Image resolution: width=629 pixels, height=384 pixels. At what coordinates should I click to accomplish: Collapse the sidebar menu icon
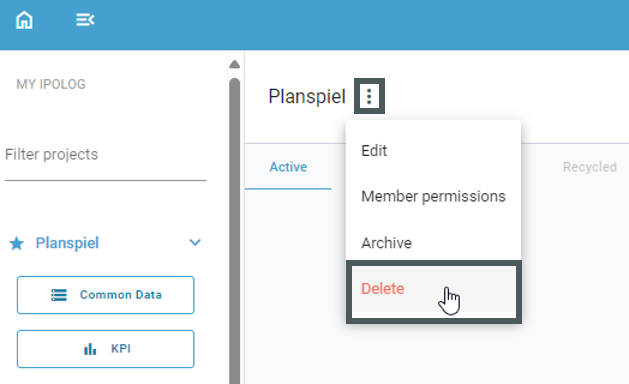pos(85,20)
